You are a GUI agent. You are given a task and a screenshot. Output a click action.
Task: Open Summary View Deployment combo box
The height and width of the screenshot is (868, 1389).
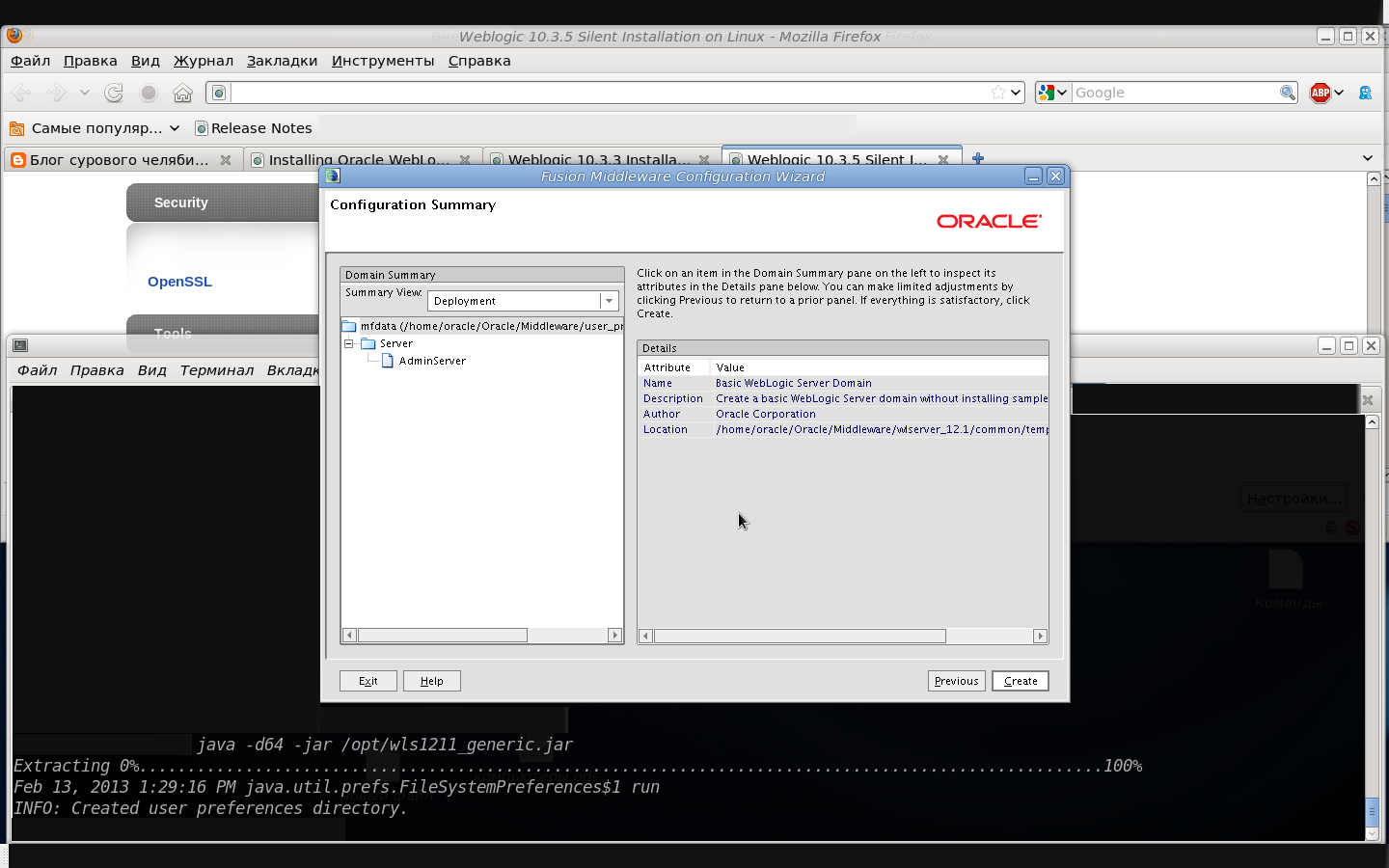(x=523, y=301)
